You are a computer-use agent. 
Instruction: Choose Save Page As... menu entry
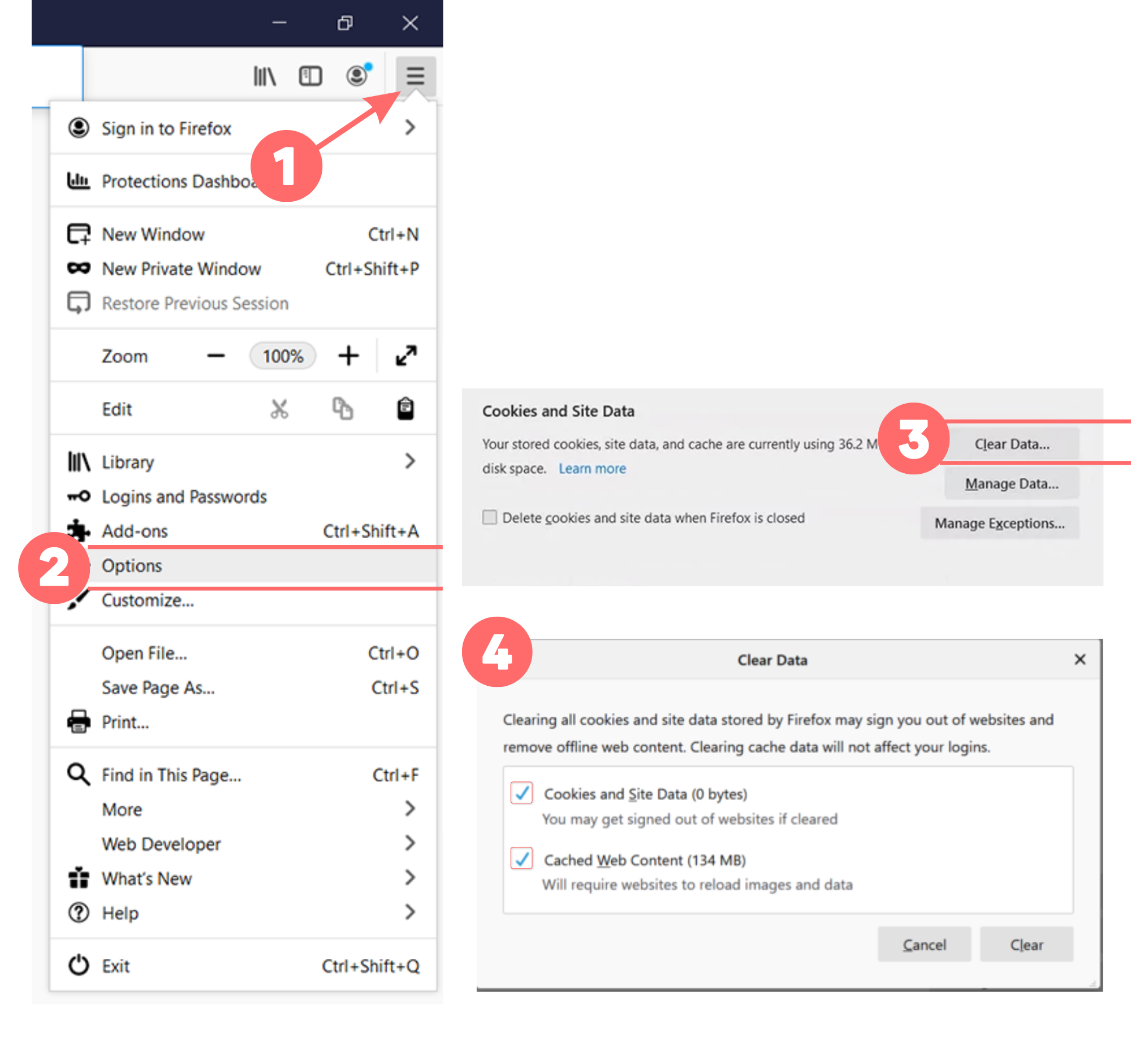[243, 687]
